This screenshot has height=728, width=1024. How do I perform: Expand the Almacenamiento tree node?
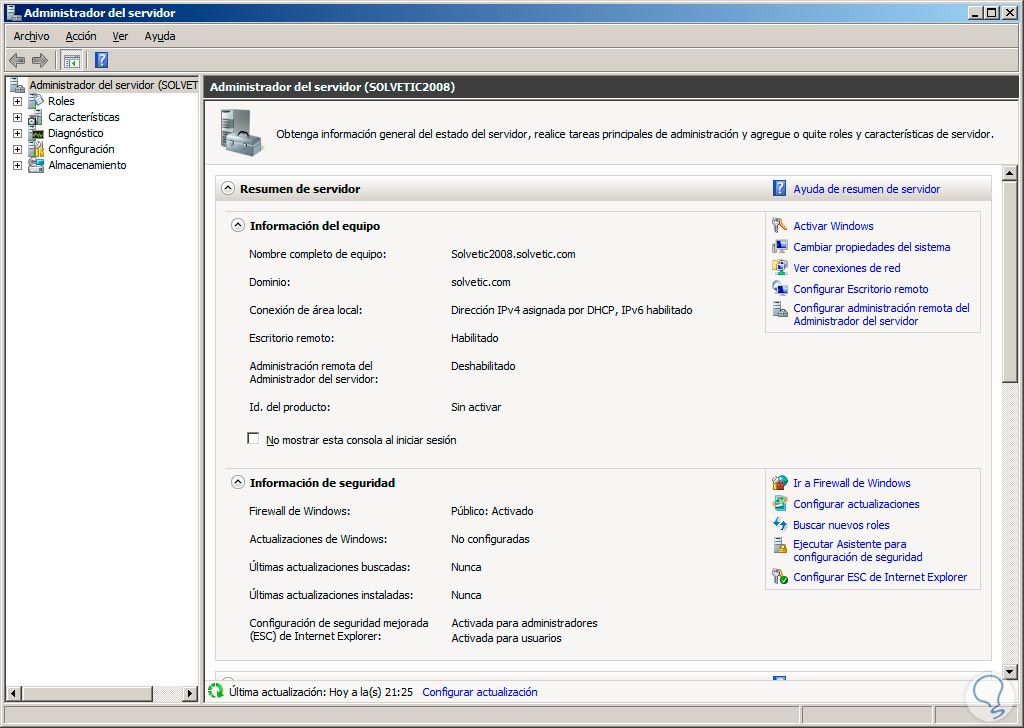[x=18, y=165]
